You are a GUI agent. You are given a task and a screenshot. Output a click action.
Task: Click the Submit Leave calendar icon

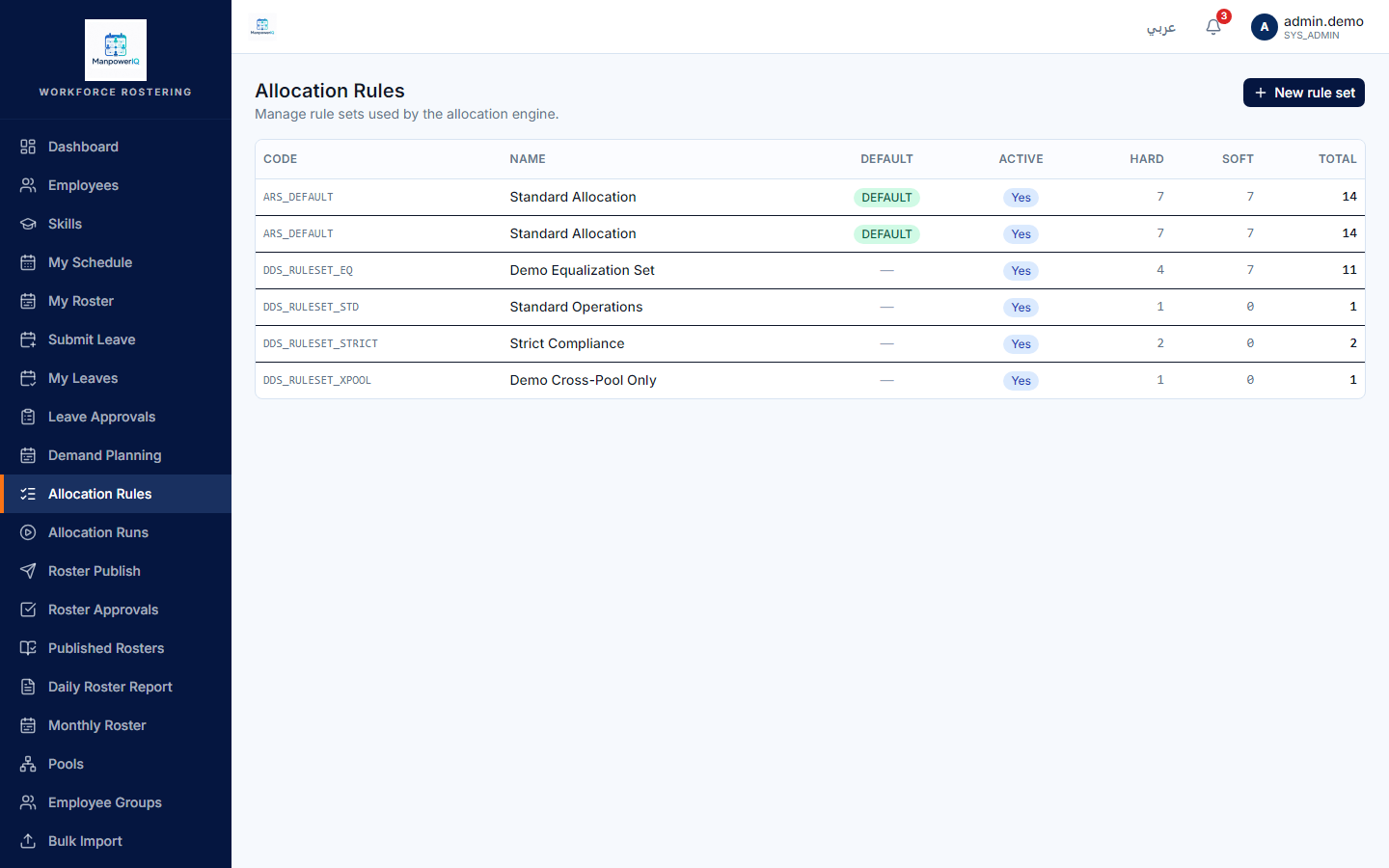[28, 339]
